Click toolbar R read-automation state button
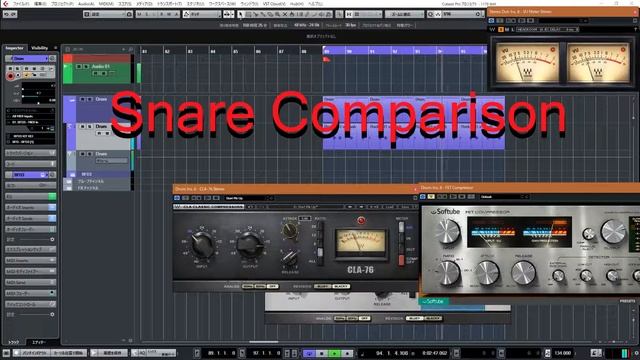The height and width of the screenshot is (360, 640). coord(162,14)
